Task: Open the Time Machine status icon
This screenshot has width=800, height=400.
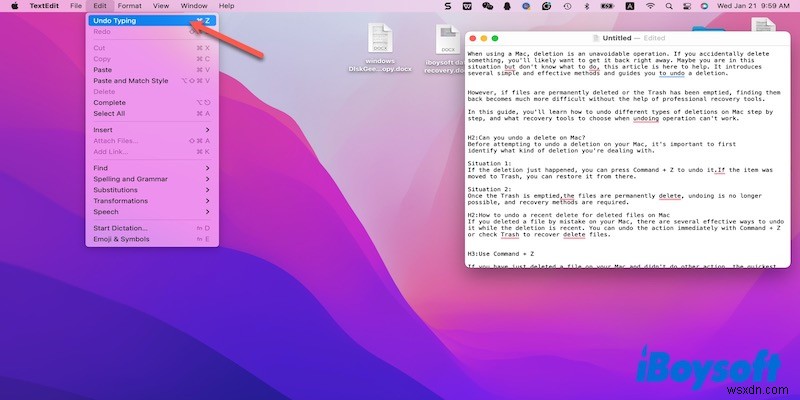Action: point(567,6)
